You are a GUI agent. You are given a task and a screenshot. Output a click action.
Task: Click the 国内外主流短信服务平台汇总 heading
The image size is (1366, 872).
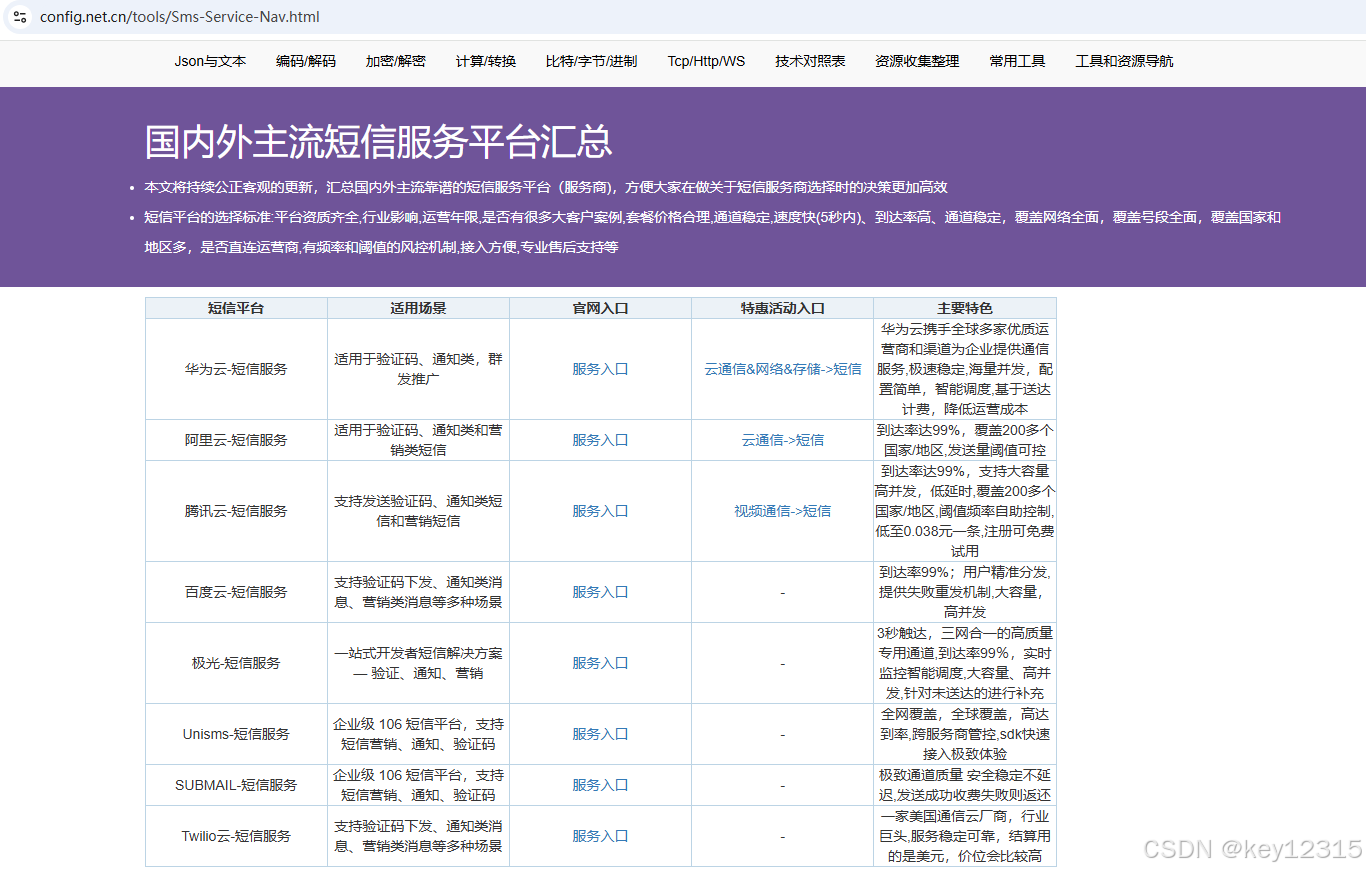pyautogui.click(x=378, y=142)
